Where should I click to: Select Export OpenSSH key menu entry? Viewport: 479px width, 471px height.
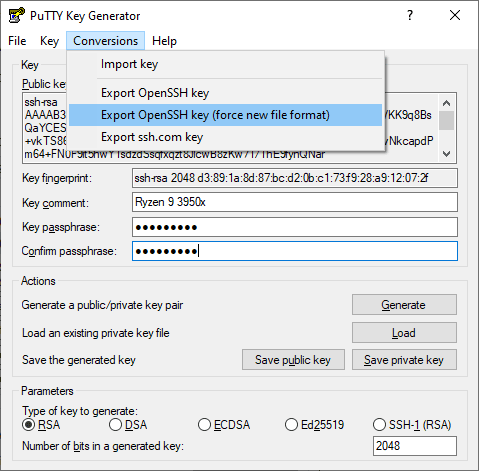pyautogui.click(x=225, y=93)
